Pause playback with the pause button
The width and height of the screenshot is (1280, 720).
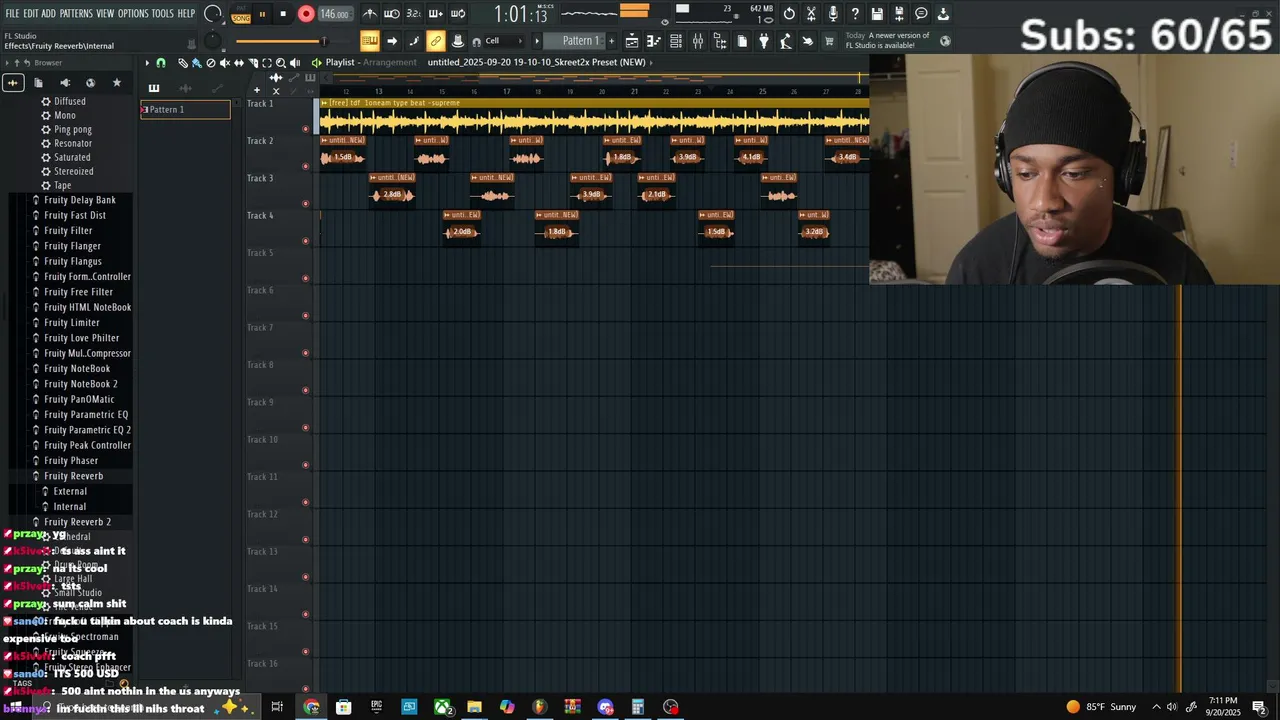point(262,14)
